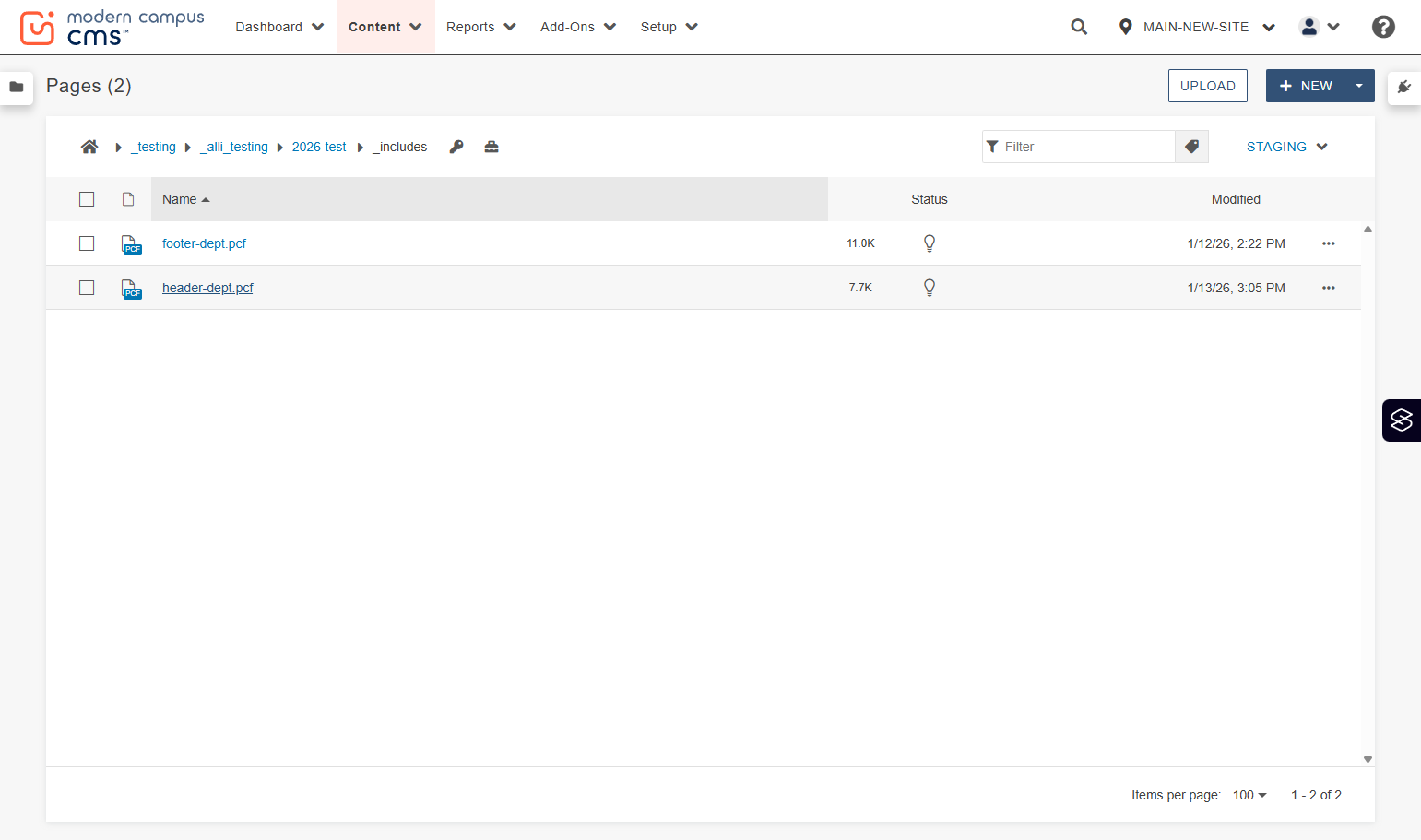This screenshot has width=1421, height=840.
Task: Open more actions for footer-dept.pcf
Action: (1329, 243)
